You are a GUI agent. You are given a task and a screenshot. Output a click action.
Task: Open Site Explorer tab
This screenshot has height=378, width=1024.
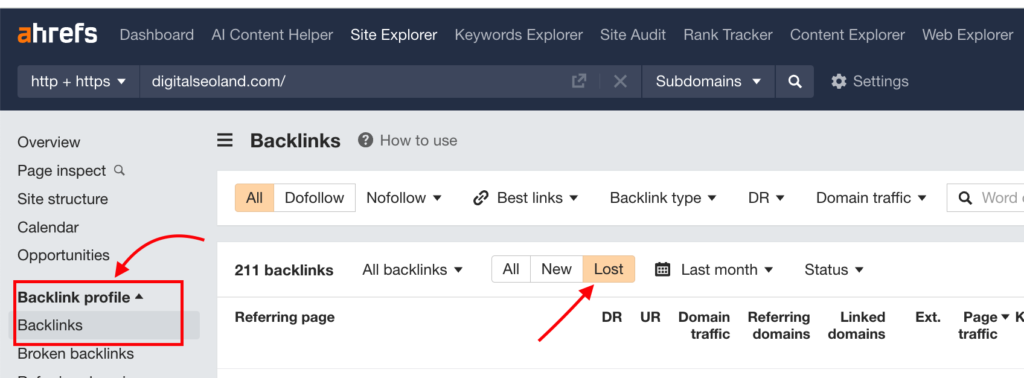coord(394,35)
